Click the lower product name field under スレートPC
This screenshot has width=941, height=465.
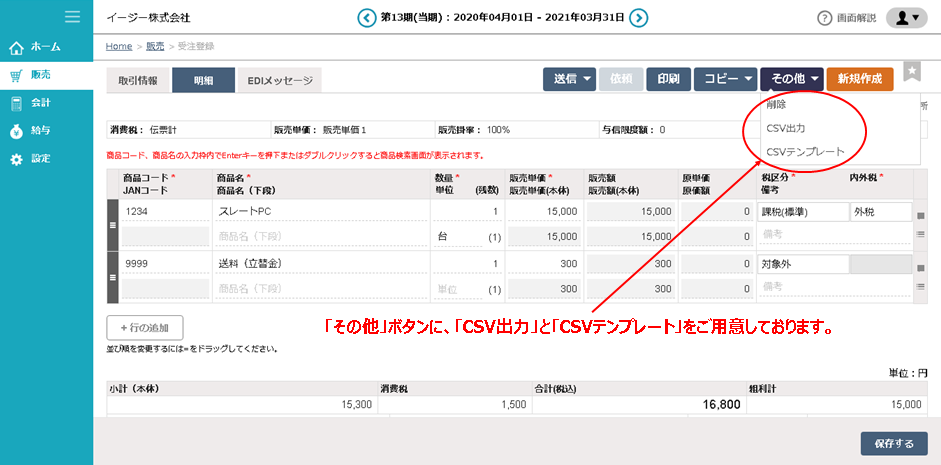point(321,237)
